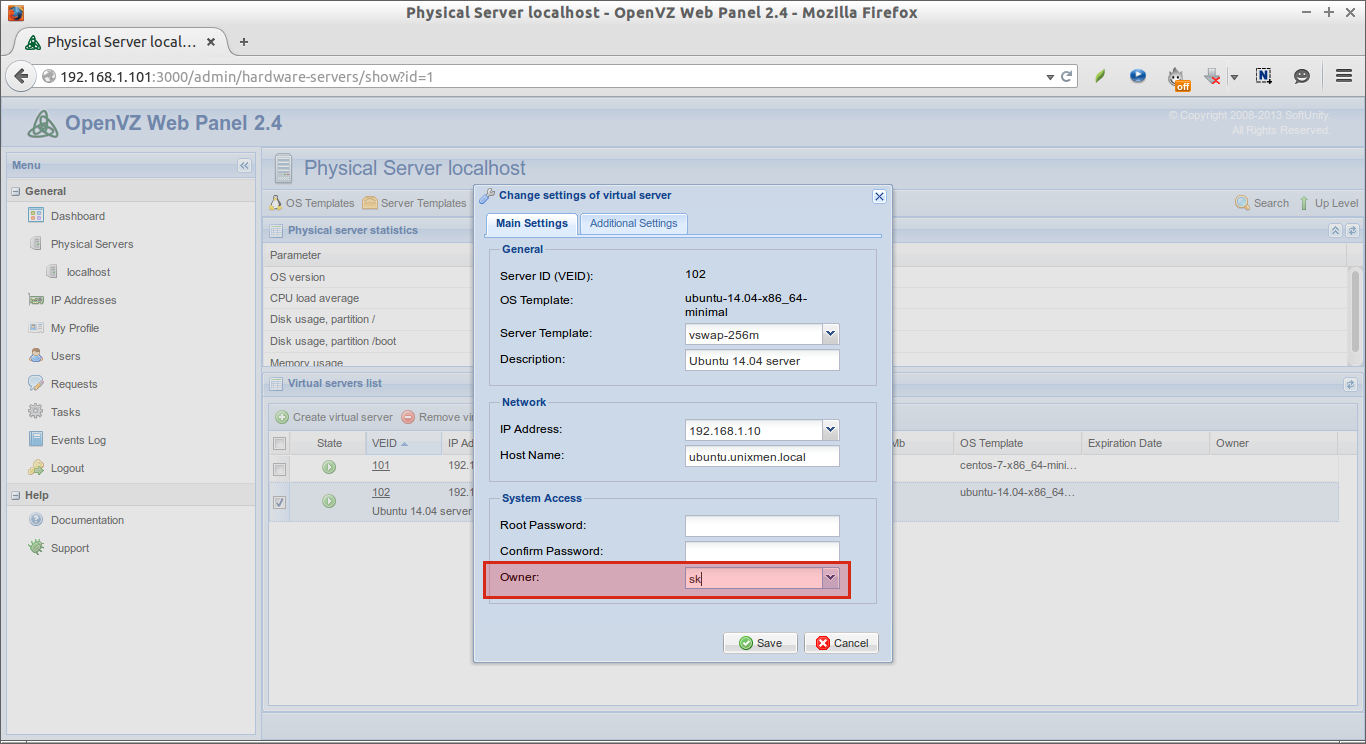1366x744 pixels.
Task: Open the Server Template dropdown arrow
Action: pyautogui.click(x=830, y=334)
